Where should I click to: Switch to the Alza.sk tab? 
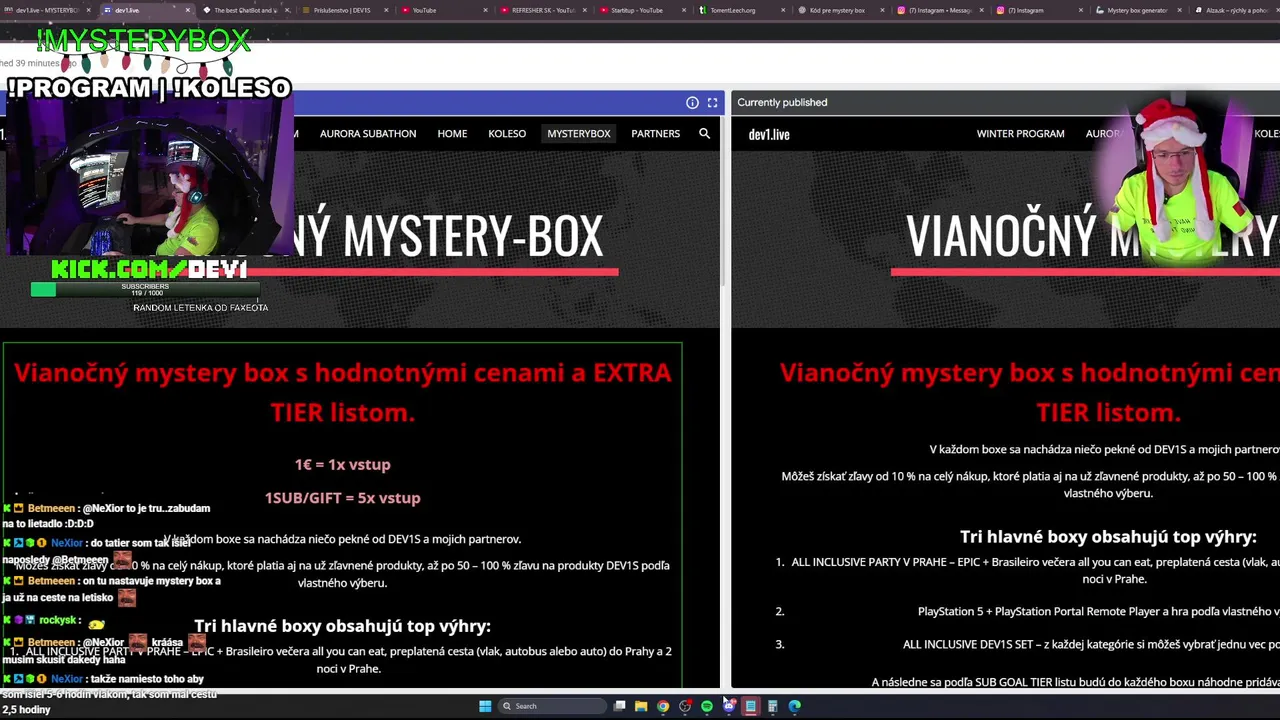coord(1235,10)
